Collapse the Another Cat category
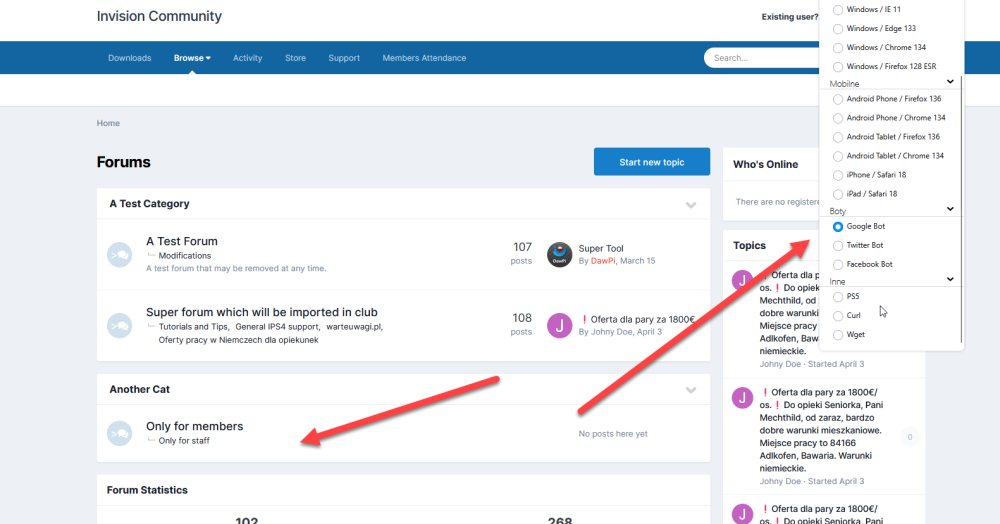Viewport: 1000px width, 524px height. 690,390
